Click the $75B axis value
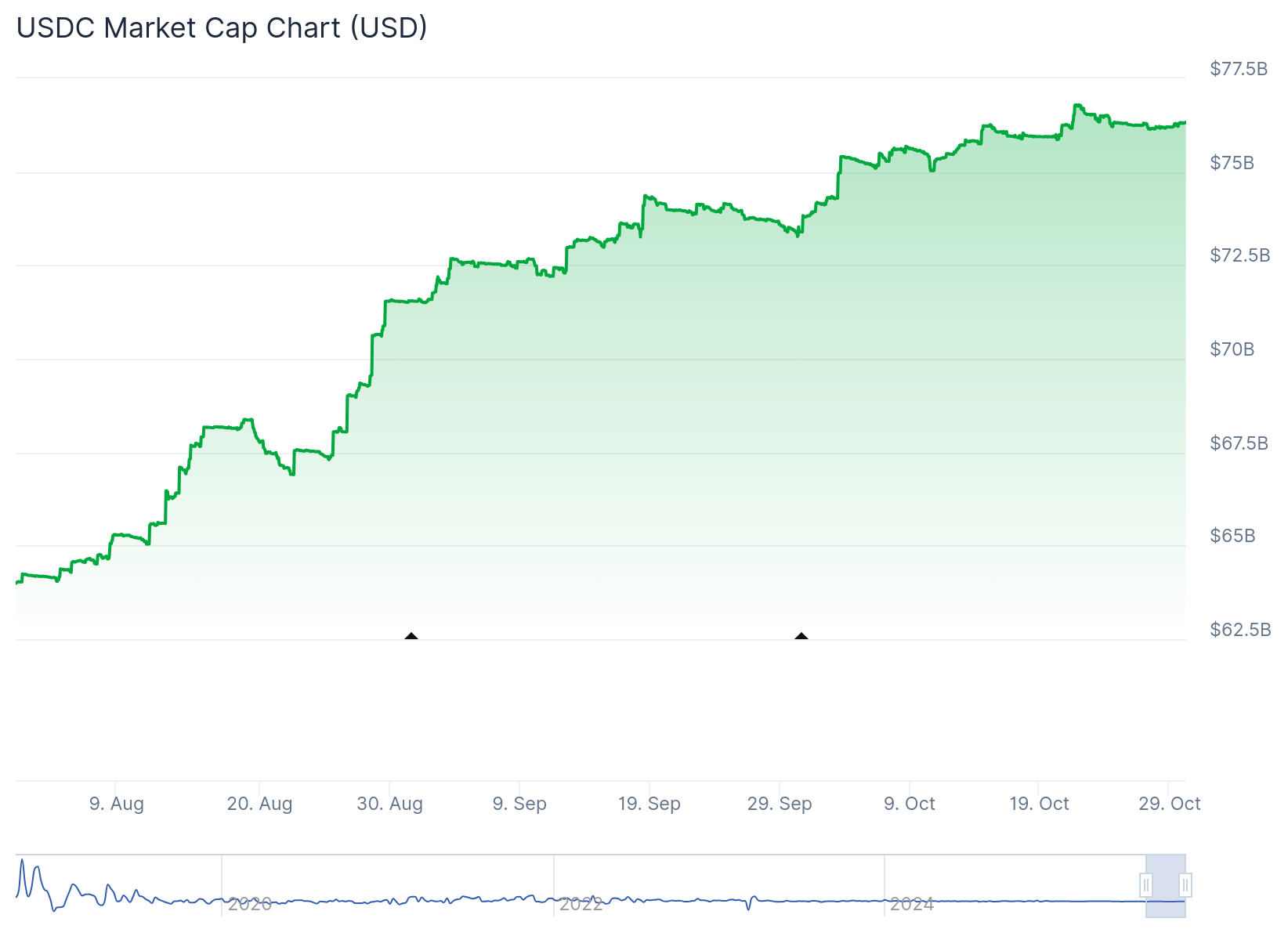The width and height of the screenshot is (1288, 940). 1232,163
